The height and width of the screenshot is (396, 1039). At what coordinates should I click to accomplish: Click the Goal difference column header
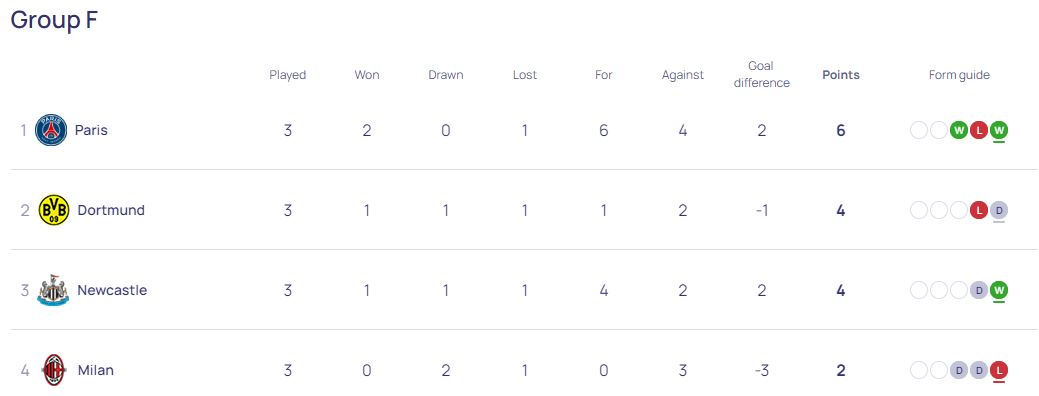point(761,74)
